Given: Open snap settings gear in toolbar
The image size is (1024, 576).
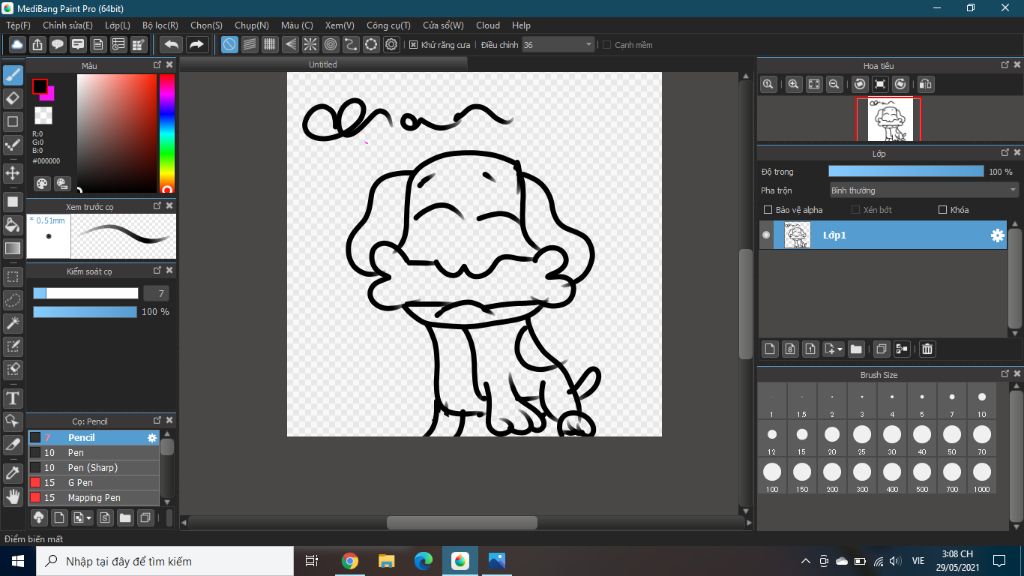Looking at the screenshot, I should click(x=391, y=44).
